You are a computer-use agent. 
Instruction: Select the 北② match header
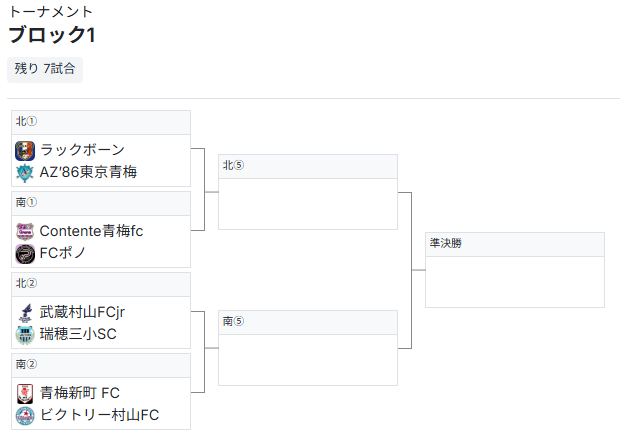(101, 285)
